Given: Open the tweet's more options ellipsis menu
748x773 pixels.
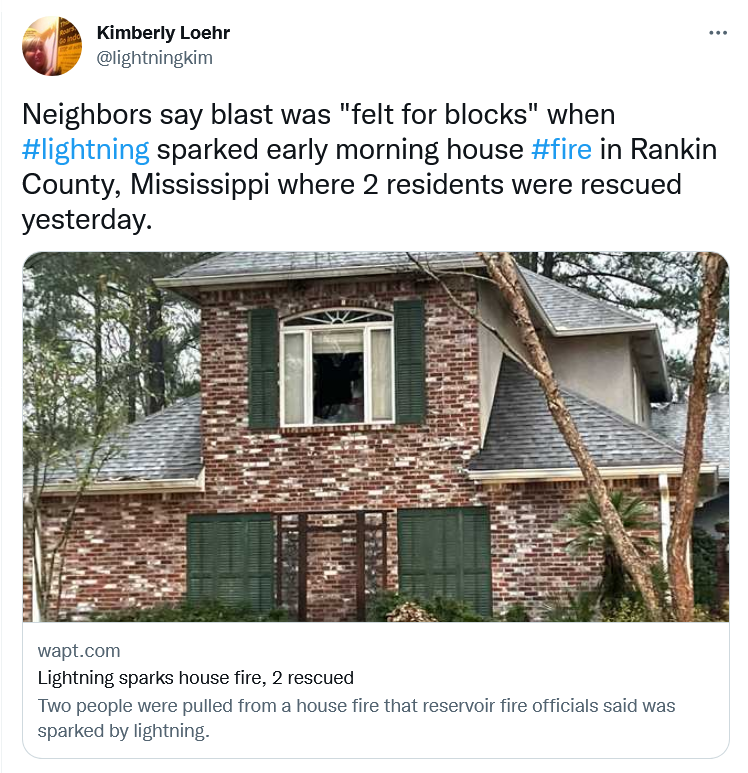Looking at the screenshot, I should click(x=718, y=33).
